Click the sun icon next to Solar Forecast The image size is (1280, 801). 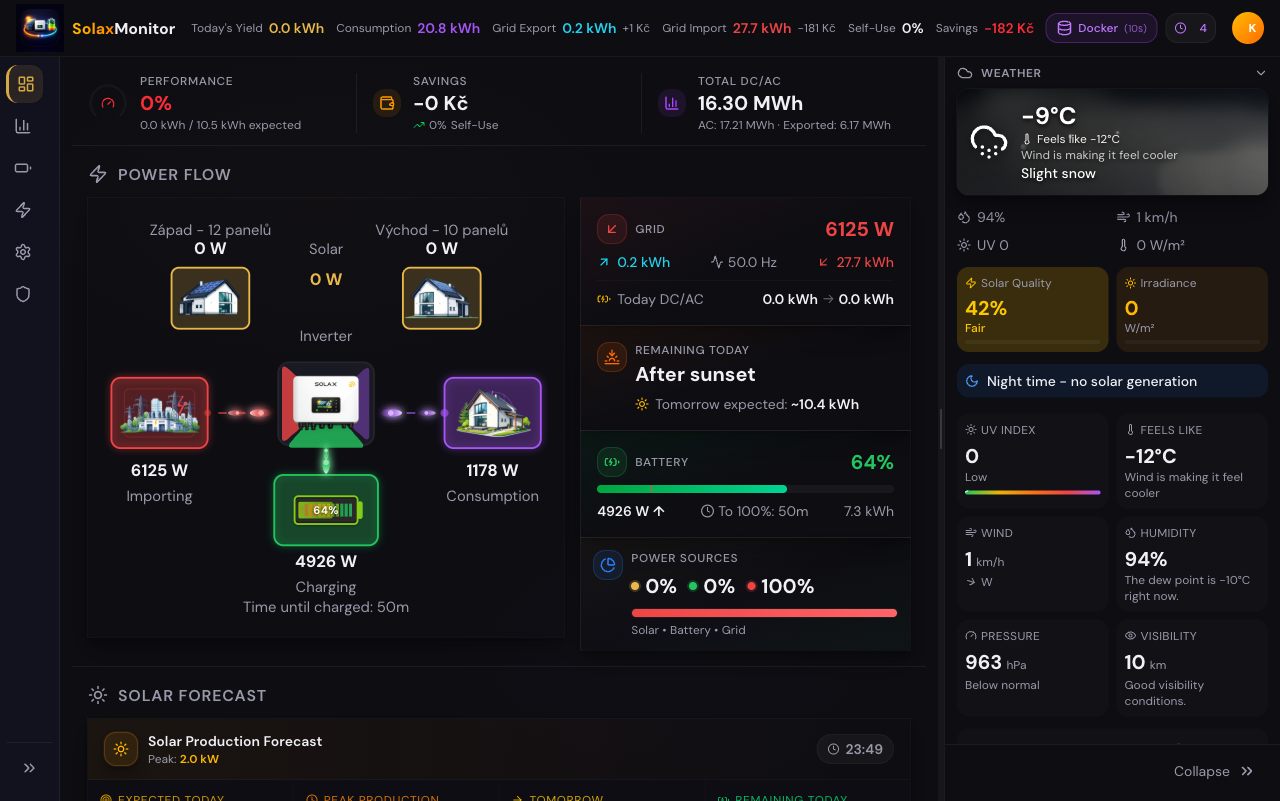point(97,695)
